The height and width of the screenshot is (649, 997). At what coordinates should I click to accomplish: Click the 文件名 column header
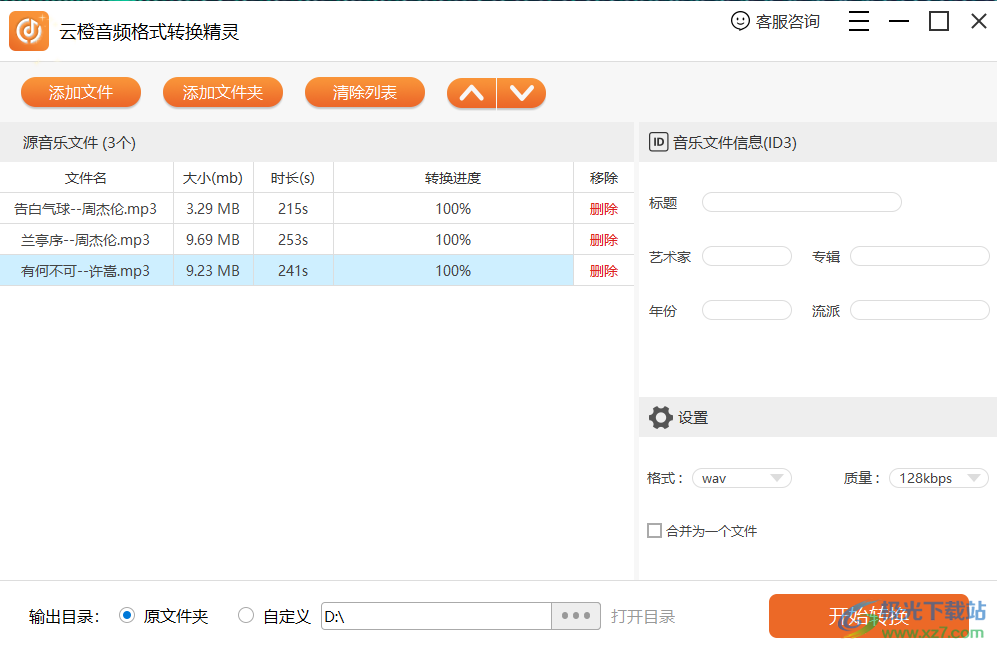[86, 178]
